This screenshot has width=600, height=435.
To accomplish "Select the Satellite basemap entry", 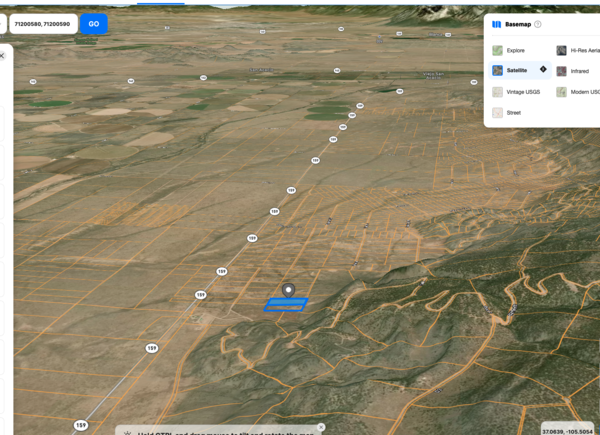I will tap(520, 70).
